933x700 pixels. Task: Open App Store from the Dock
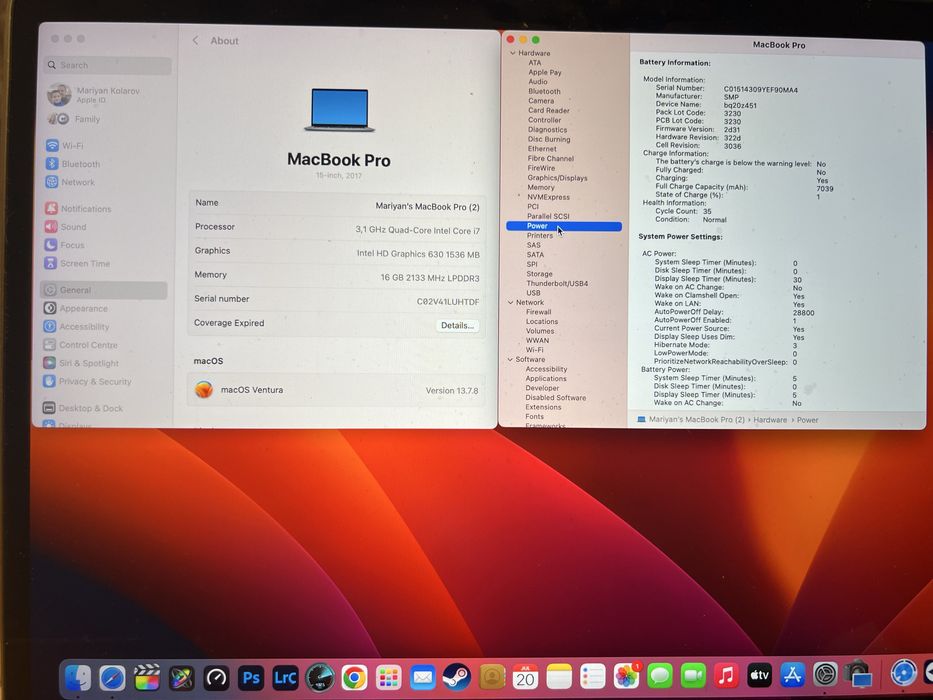pos(793,675)
